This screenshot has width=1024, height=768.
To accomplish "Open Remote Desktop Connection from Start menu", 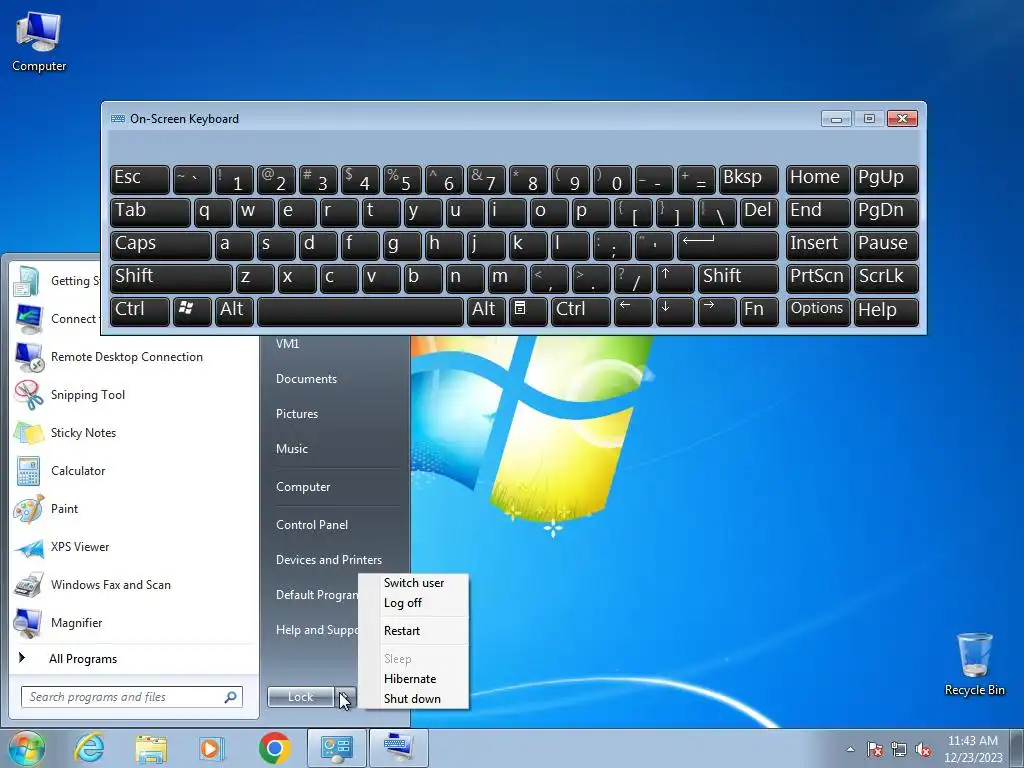I will click(134, 357).
